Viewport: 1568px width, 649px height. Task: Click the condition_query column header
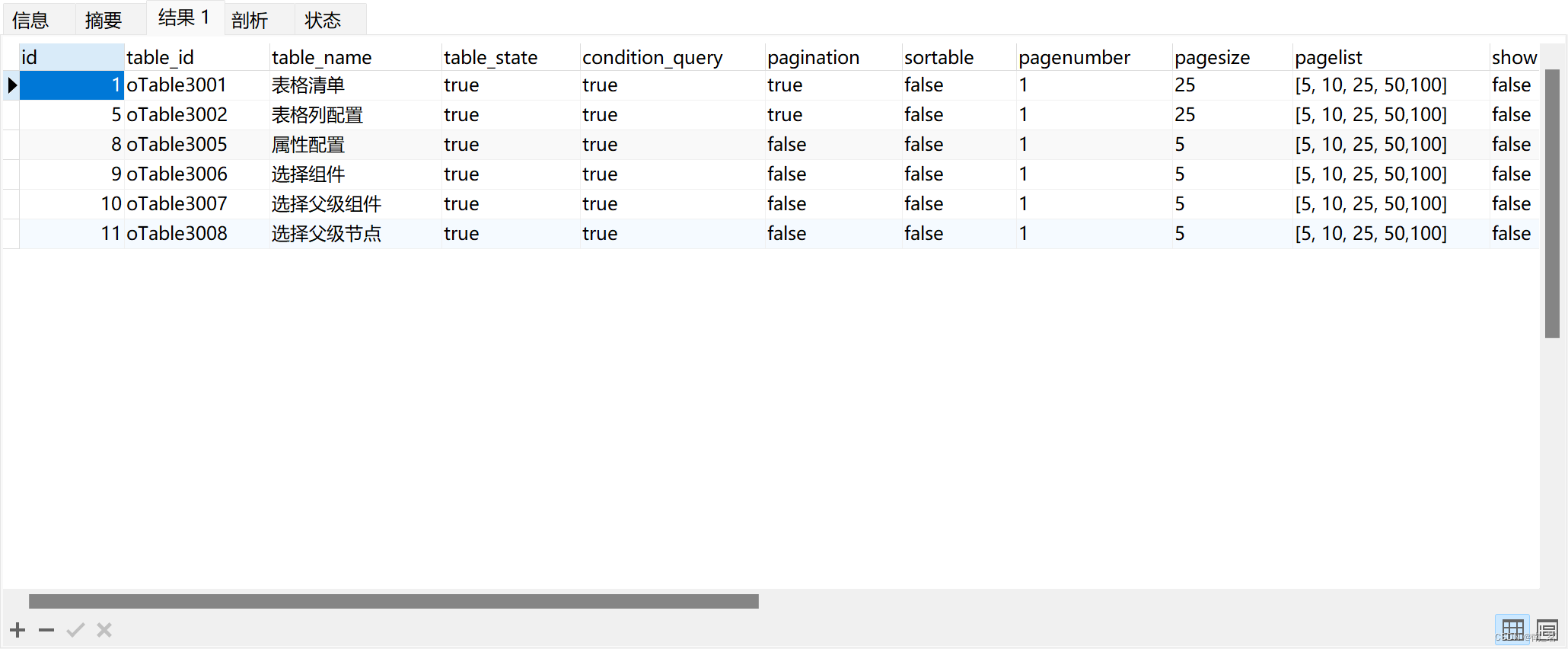pyautogui.click(x=673, y=57)
